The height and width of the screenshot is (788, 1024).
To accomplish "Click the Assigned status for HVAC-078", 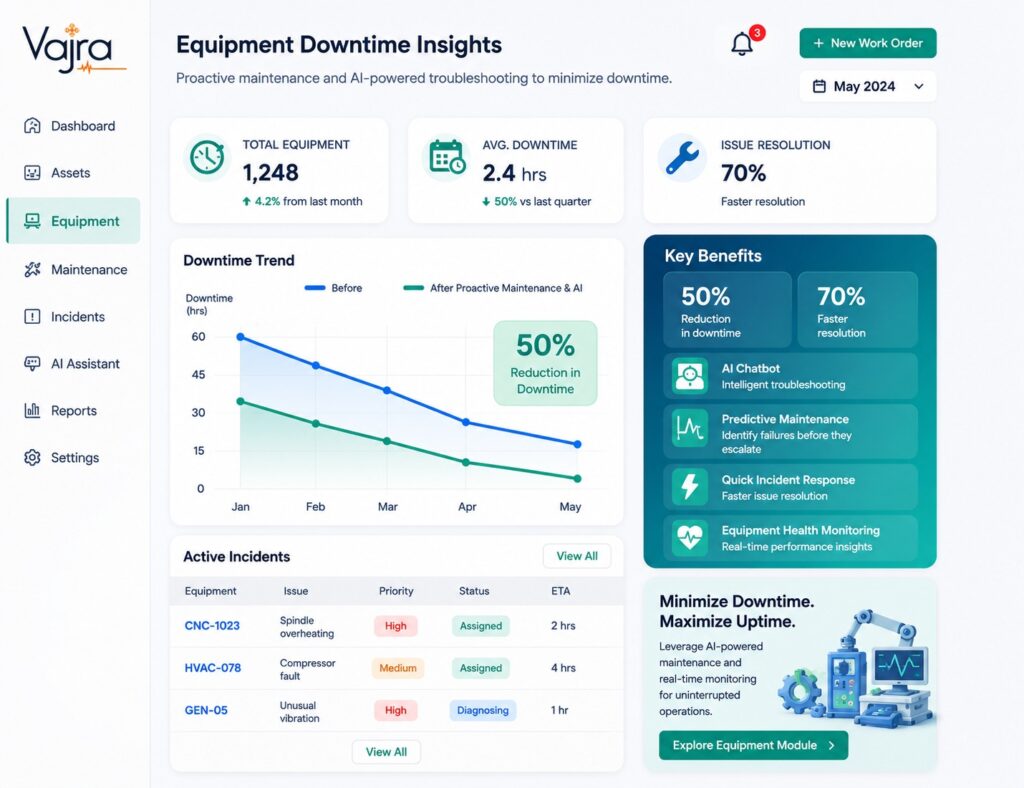I will pos(481,668).
